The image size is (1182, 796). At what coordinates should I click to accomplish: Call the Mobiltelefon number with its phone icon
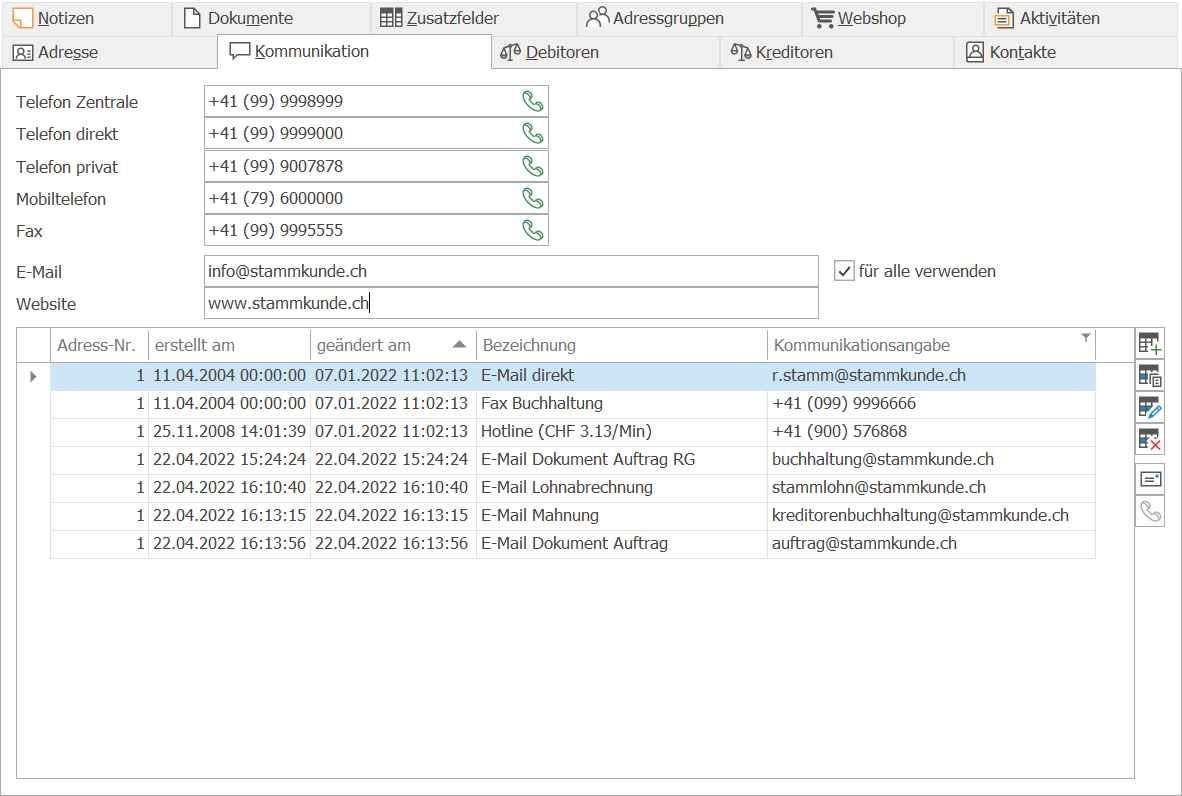[x=532, y=198]
